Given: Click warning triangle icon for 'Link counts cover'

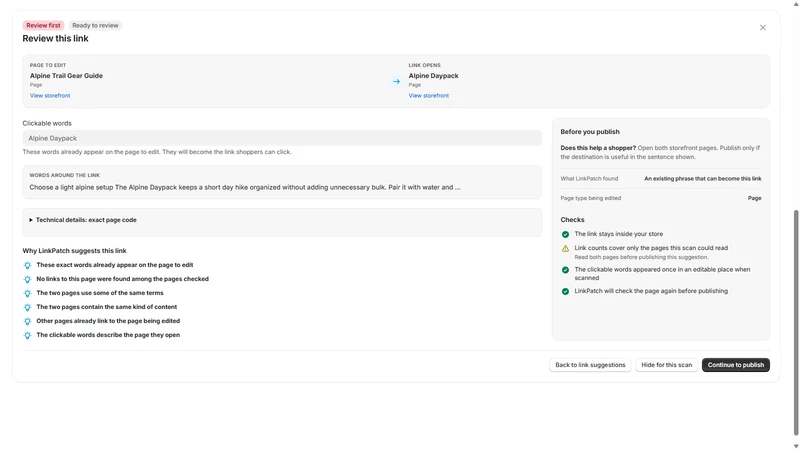Looking at the screenshot, I should pos(565,248).
